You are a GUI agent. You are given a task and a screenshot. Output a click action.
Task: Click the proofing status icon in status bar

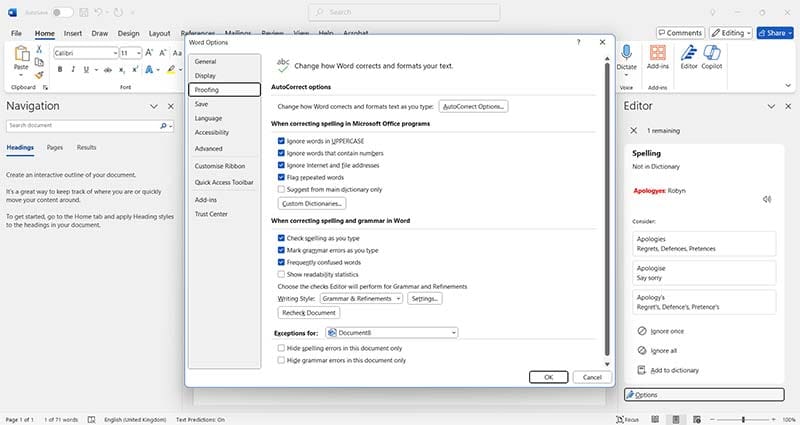point(91,419)
